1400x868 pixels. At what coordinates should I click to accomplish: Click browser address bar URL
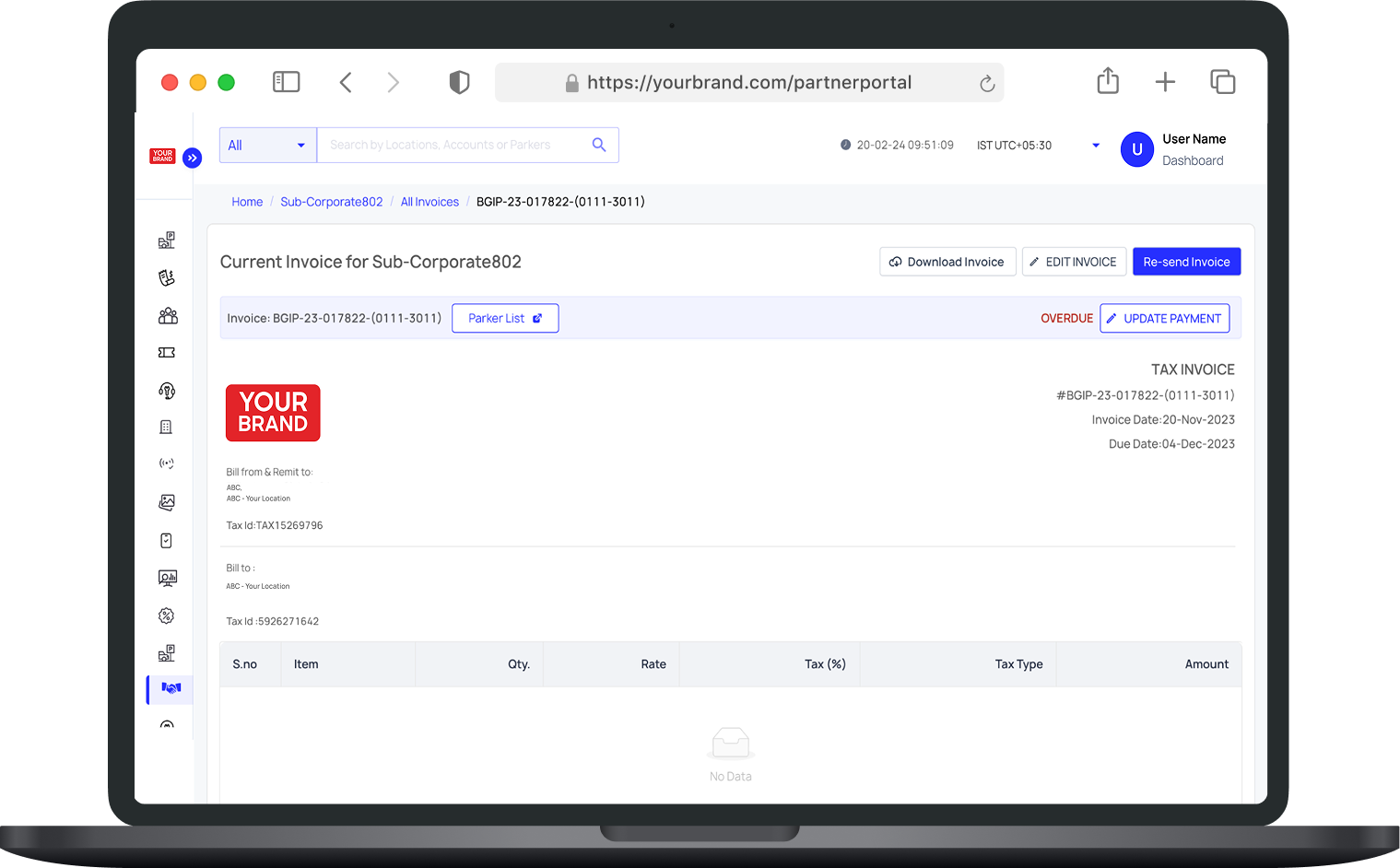click(x=748, y=83)
